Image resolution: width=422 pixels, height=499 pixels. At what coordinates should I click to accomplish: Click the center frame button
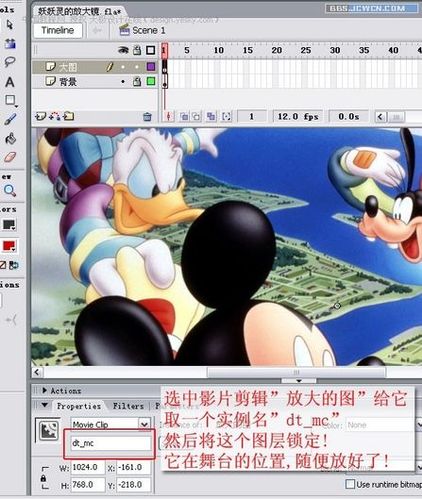(169, 116)
